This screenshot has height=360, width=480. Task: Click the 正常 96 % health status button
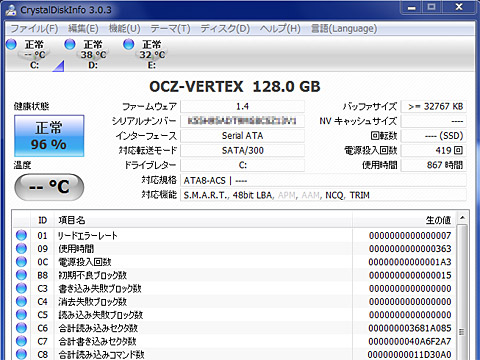pos(49,136)
